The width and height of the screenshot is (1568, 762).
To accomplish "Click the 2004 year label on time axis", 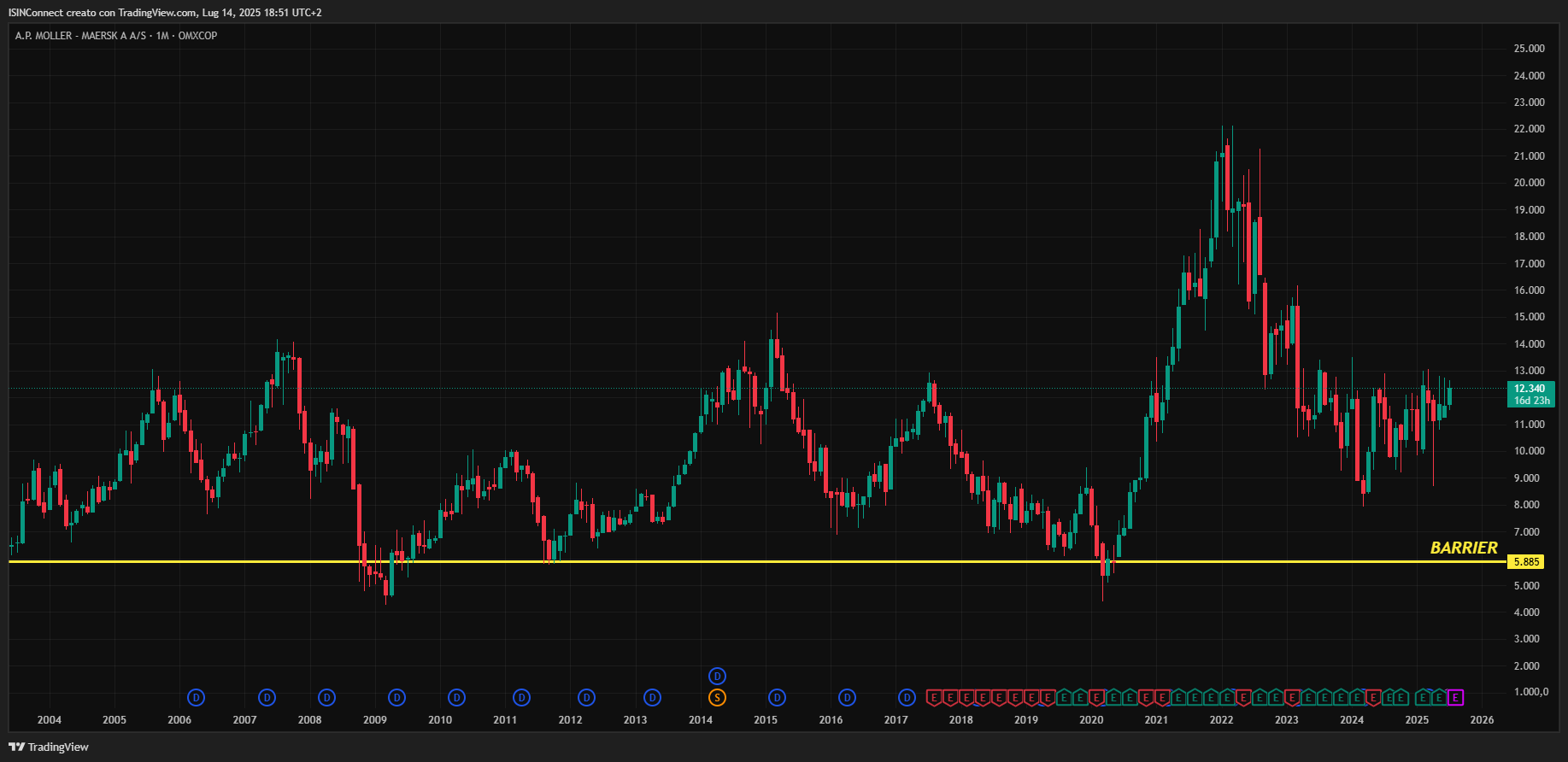I will point(50,720).
